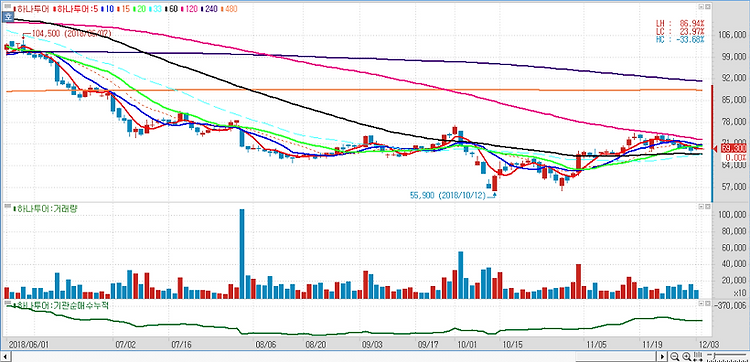Click the 100,000 volume axis label
Screen dimensions: 750x362
coord(733,215)
